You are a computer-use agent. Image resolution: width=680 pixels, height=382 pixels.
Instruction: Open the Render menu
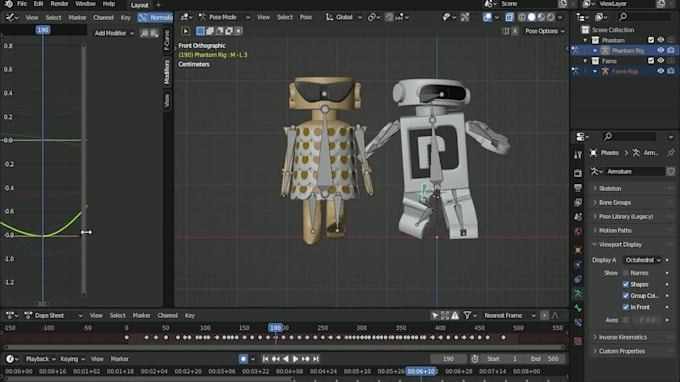coord(59,4)
